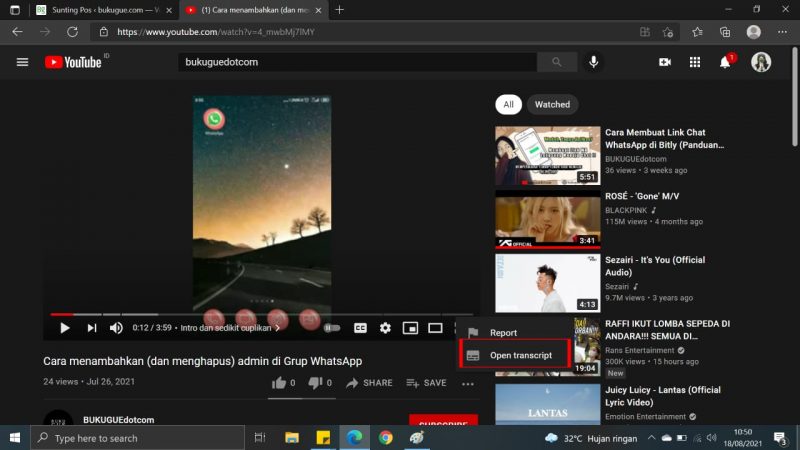Open the BUKUGUEdotcom channel name link
The width and height of the screenshot is (800, 450).
(x=118, y=420)
